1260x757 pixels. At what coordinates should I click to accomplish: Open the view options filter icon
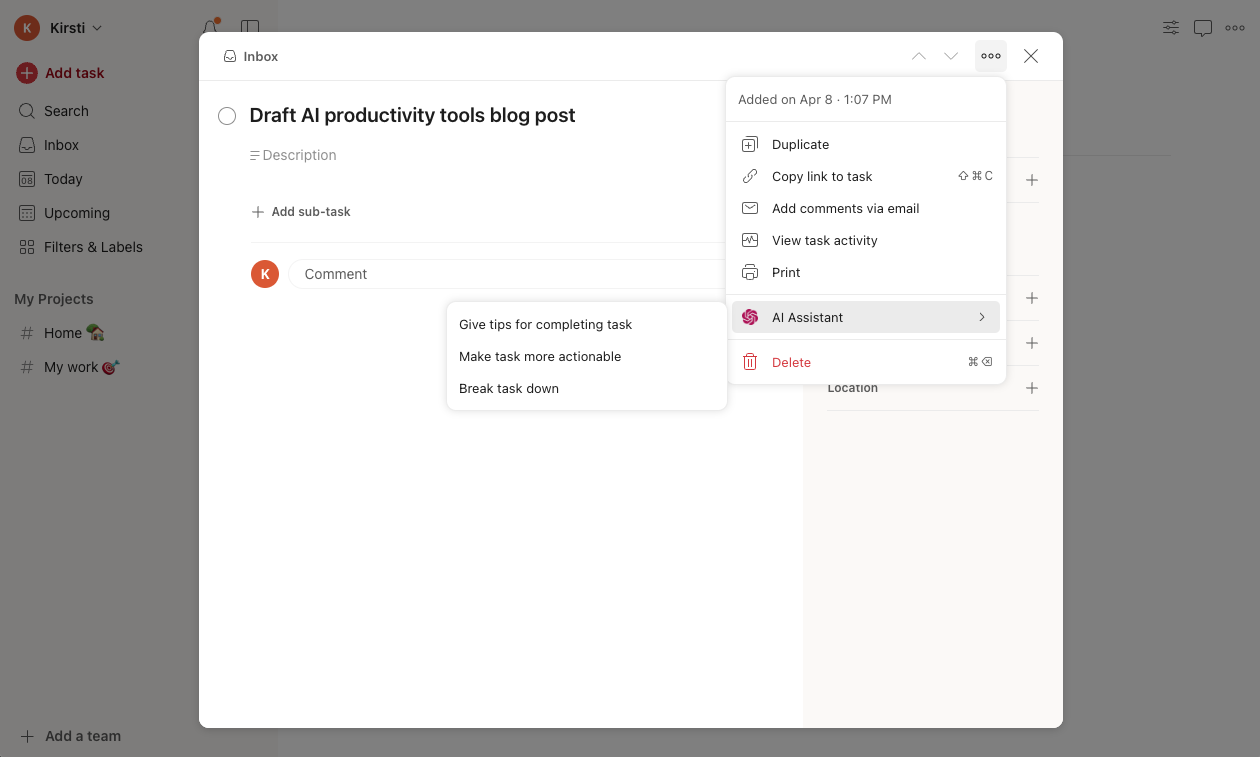(x=1170, y=27)
